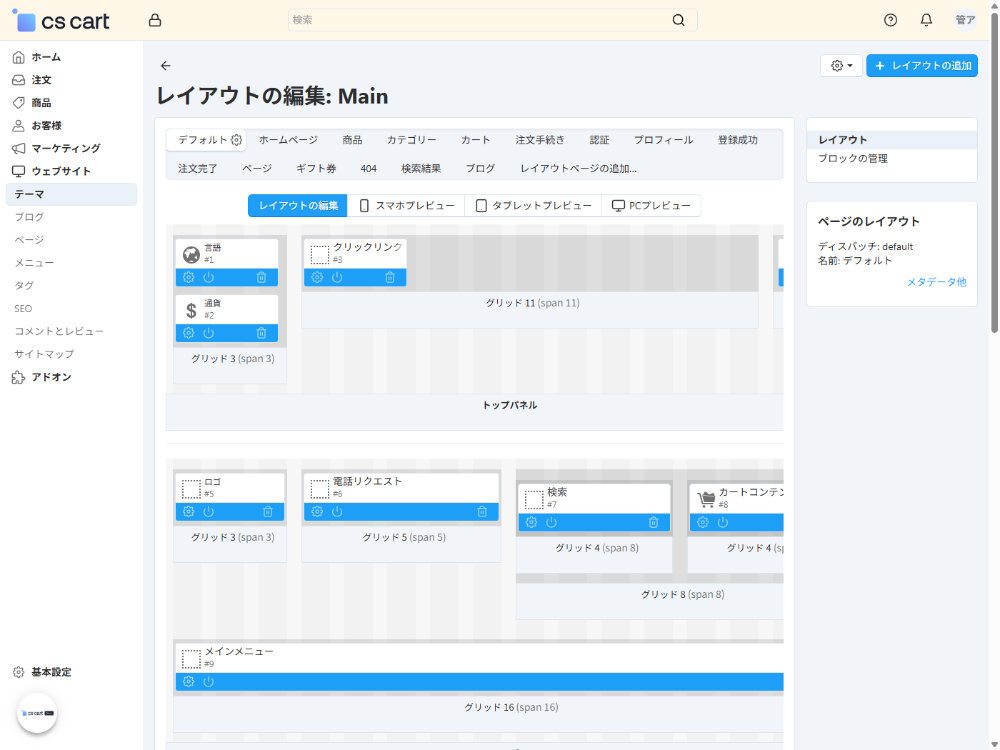Open settings gear on the 検索 block

pos(531,522)
